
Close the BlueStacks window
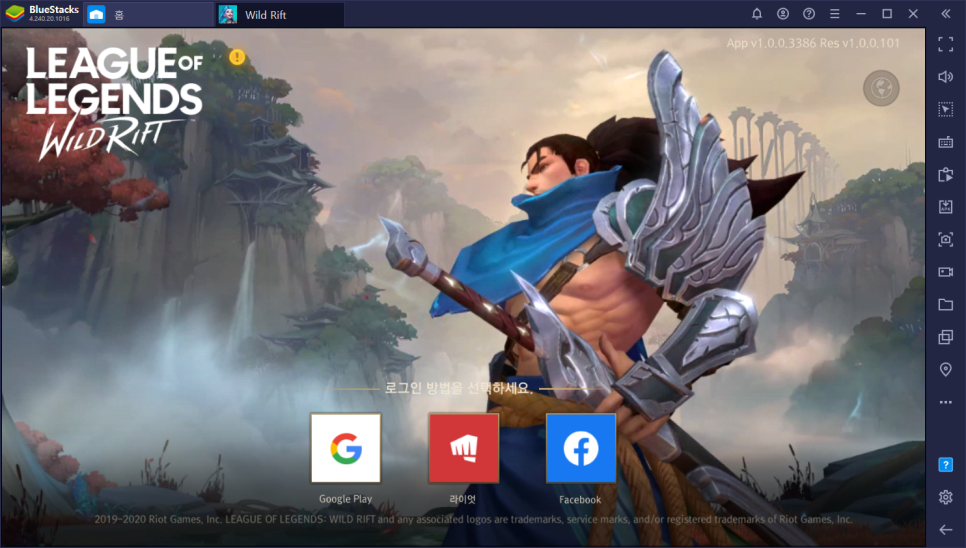click(913, 14)
